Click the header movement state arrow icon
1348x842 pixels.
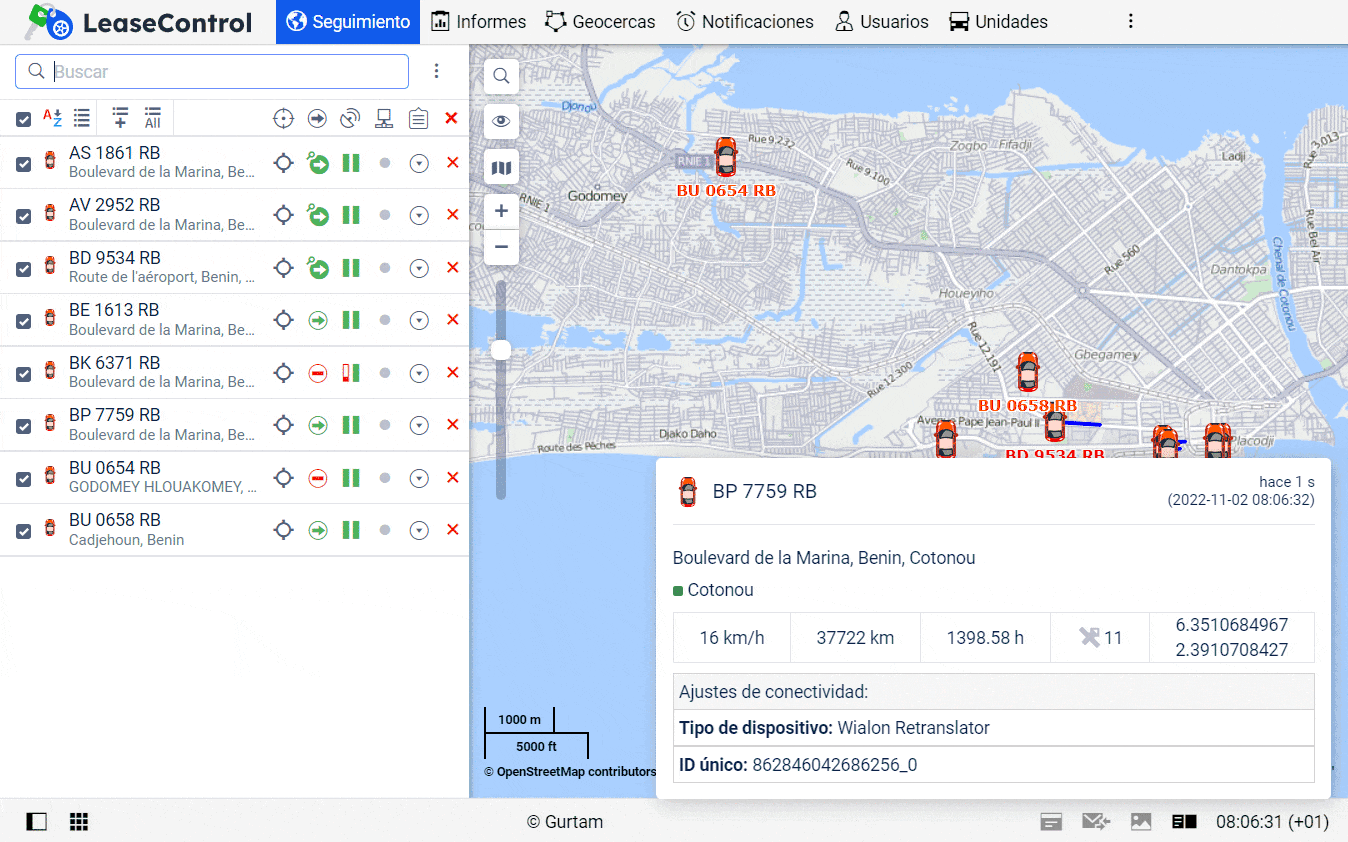coord(317,119)
